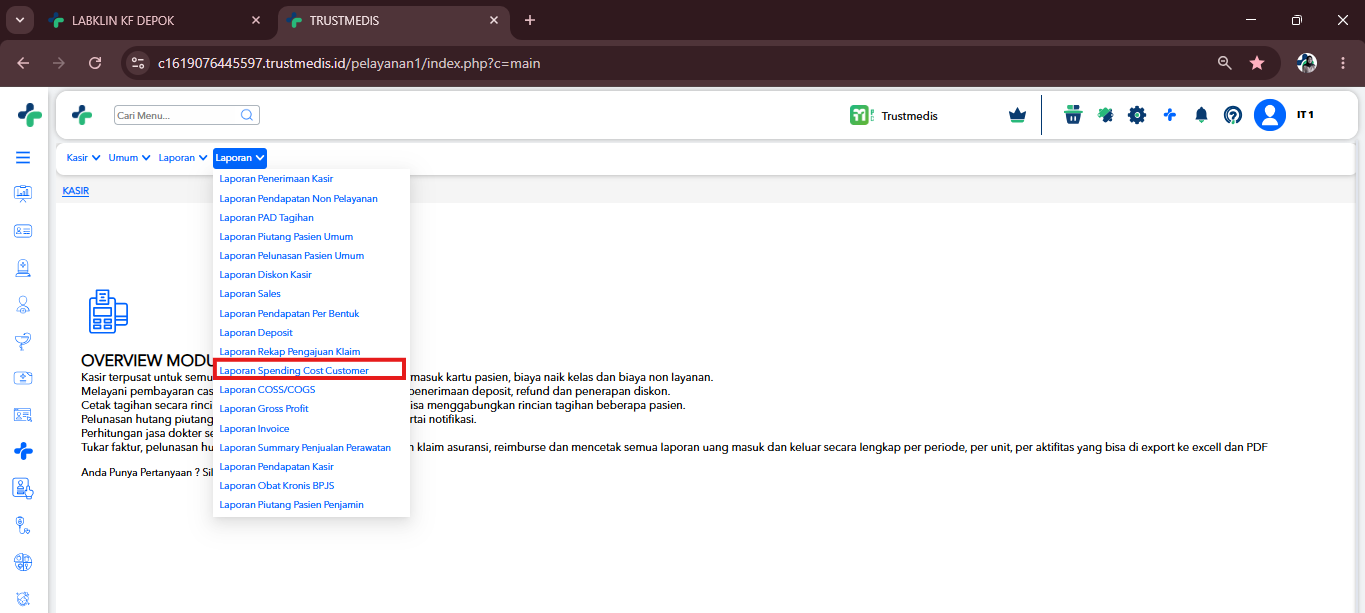
Task: Click the magnifier in Cari Menu box
Action: click(247, 115)
